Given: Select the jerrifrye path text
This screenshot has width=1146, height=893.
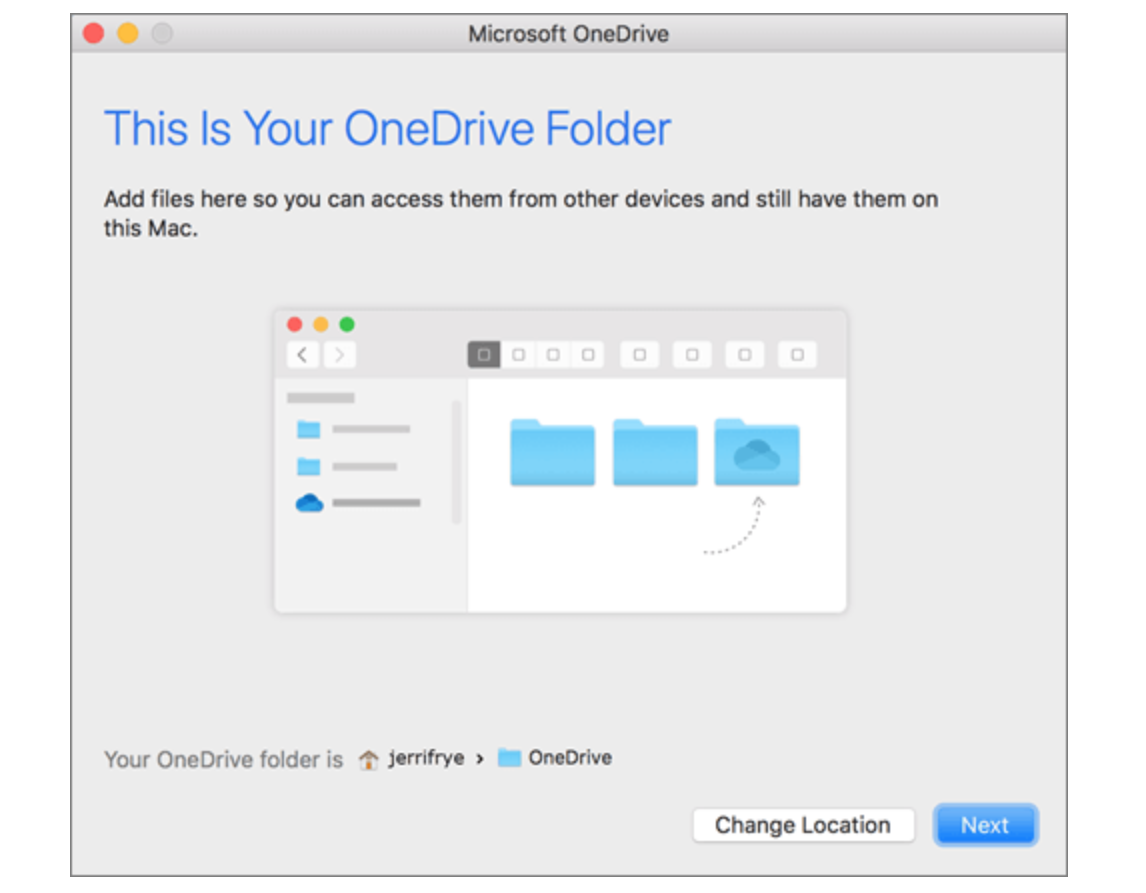Looking at the screenshot, I should 426,759.
